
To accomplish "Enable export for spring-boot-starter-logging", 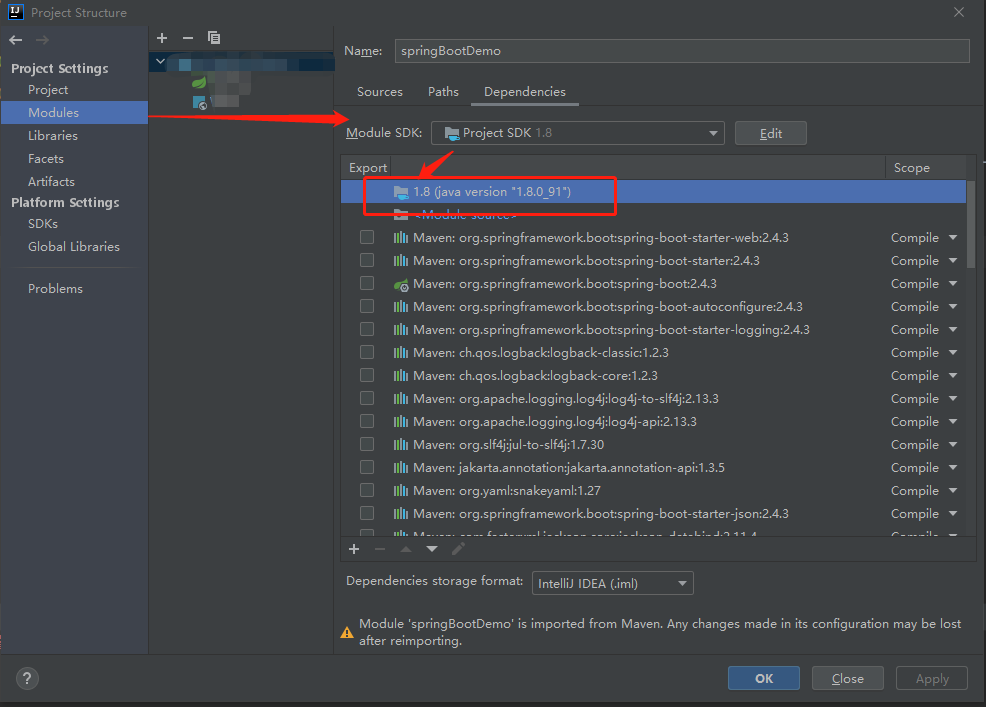I will 367,329.
